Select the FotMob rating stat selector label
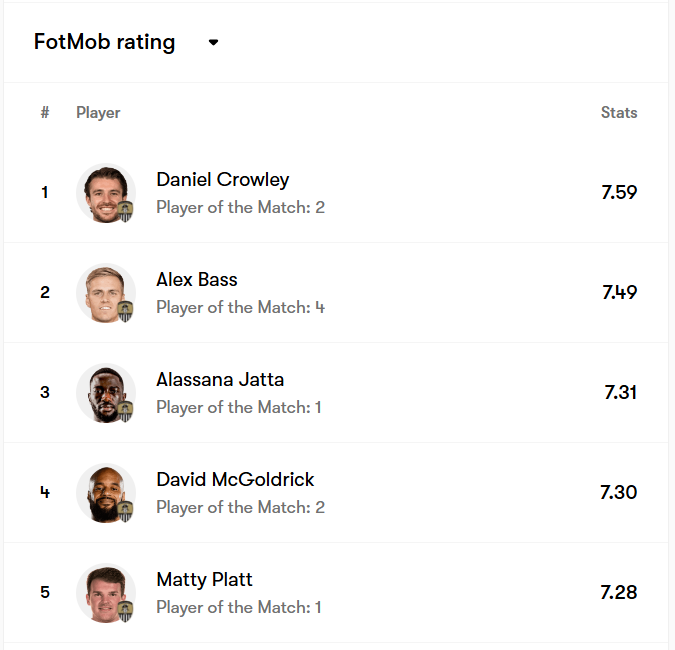The width and height of the screenshot is (675, 650). (x=104, y=43)
